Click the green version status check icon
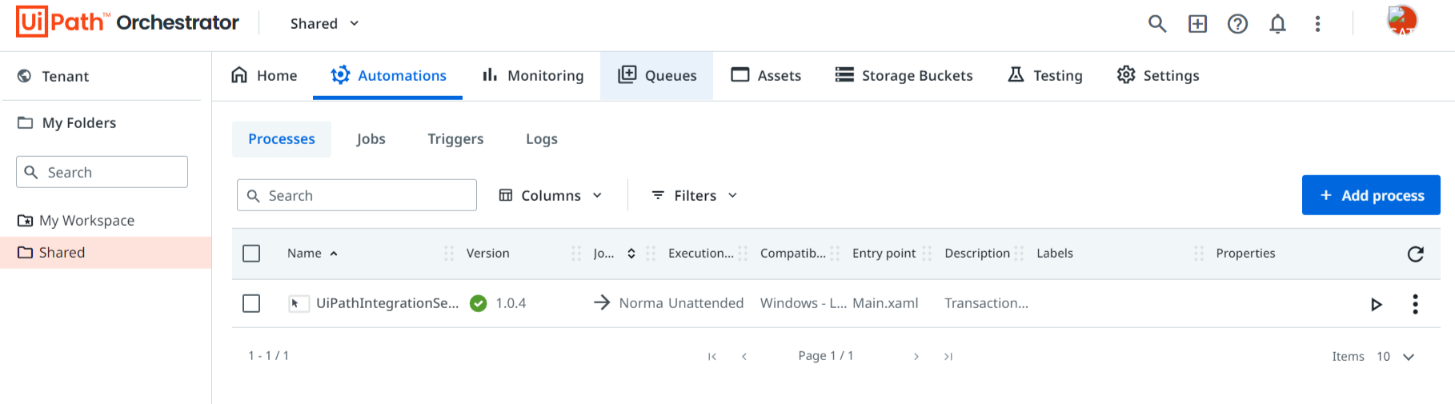This screenshot has width=1455, height=404. [x=478, y=303]
